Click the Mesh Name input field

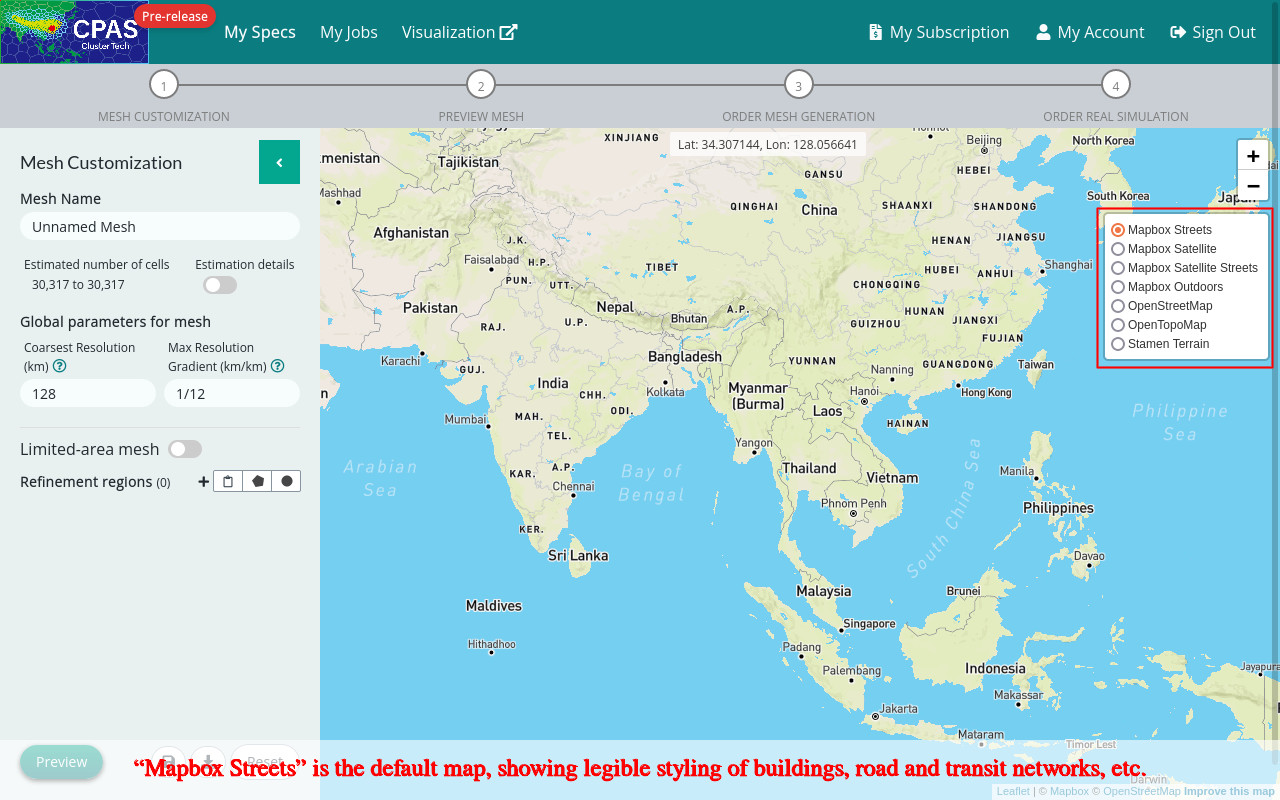[160, 226]
